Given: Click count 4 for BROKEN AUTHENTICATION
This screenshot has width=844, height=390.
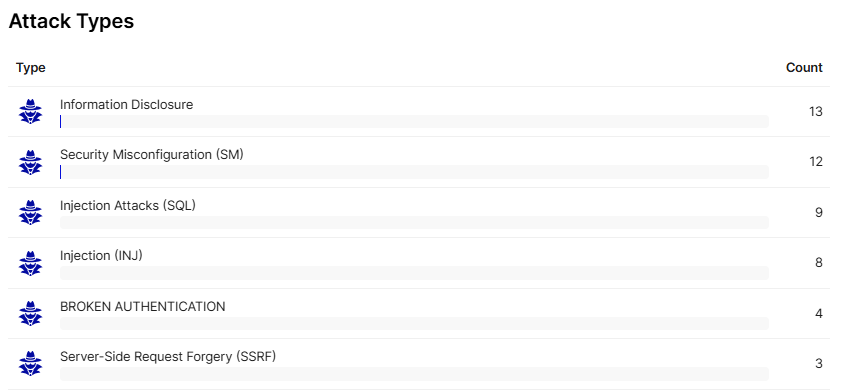Looking at the screenshot, I should (x=819, y=314).
